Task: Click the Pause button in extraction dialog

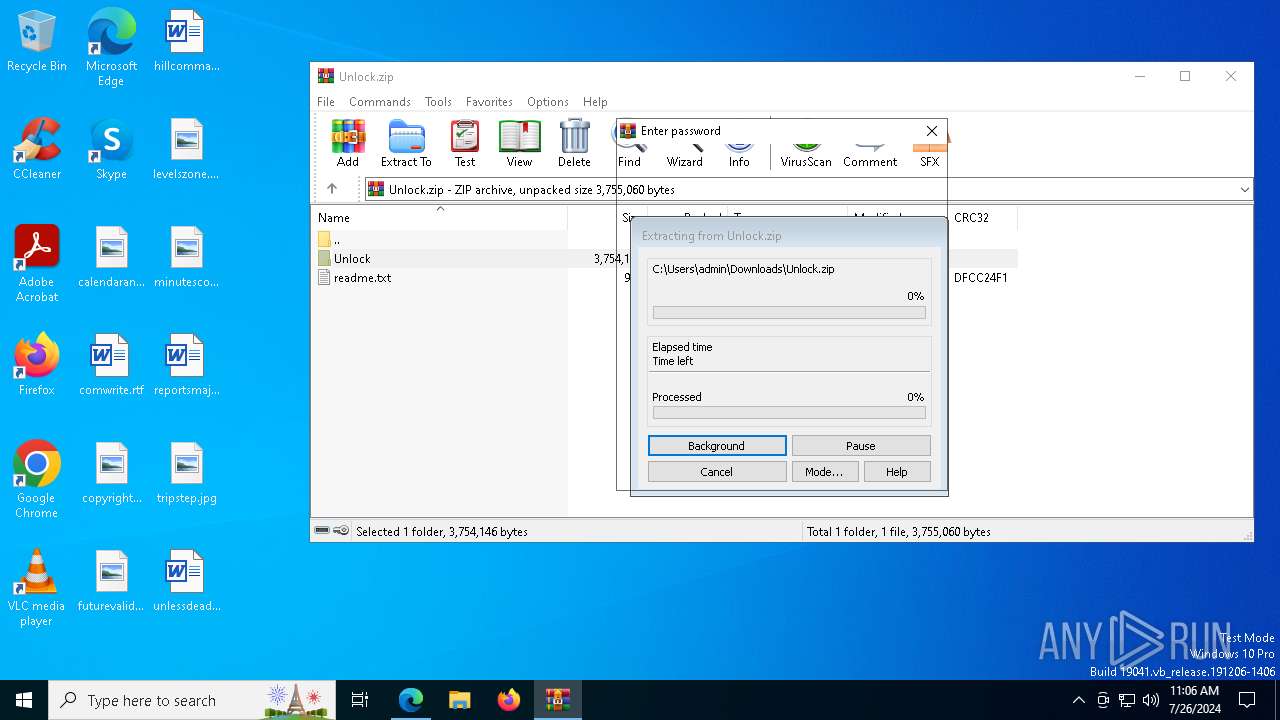Action: click(x=861, y=446)
